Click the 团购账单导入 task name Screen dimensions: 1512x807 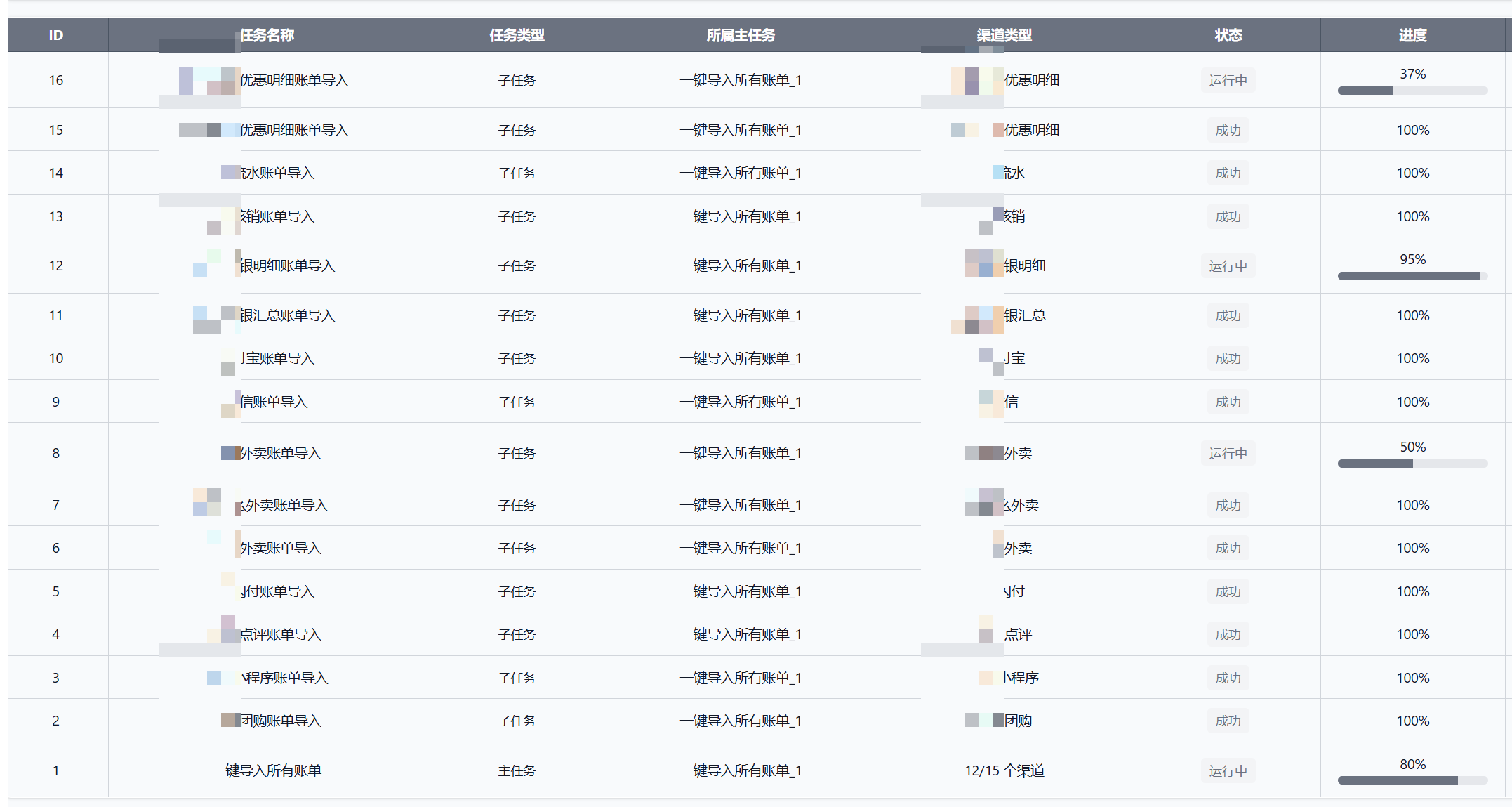pos(280,721)
